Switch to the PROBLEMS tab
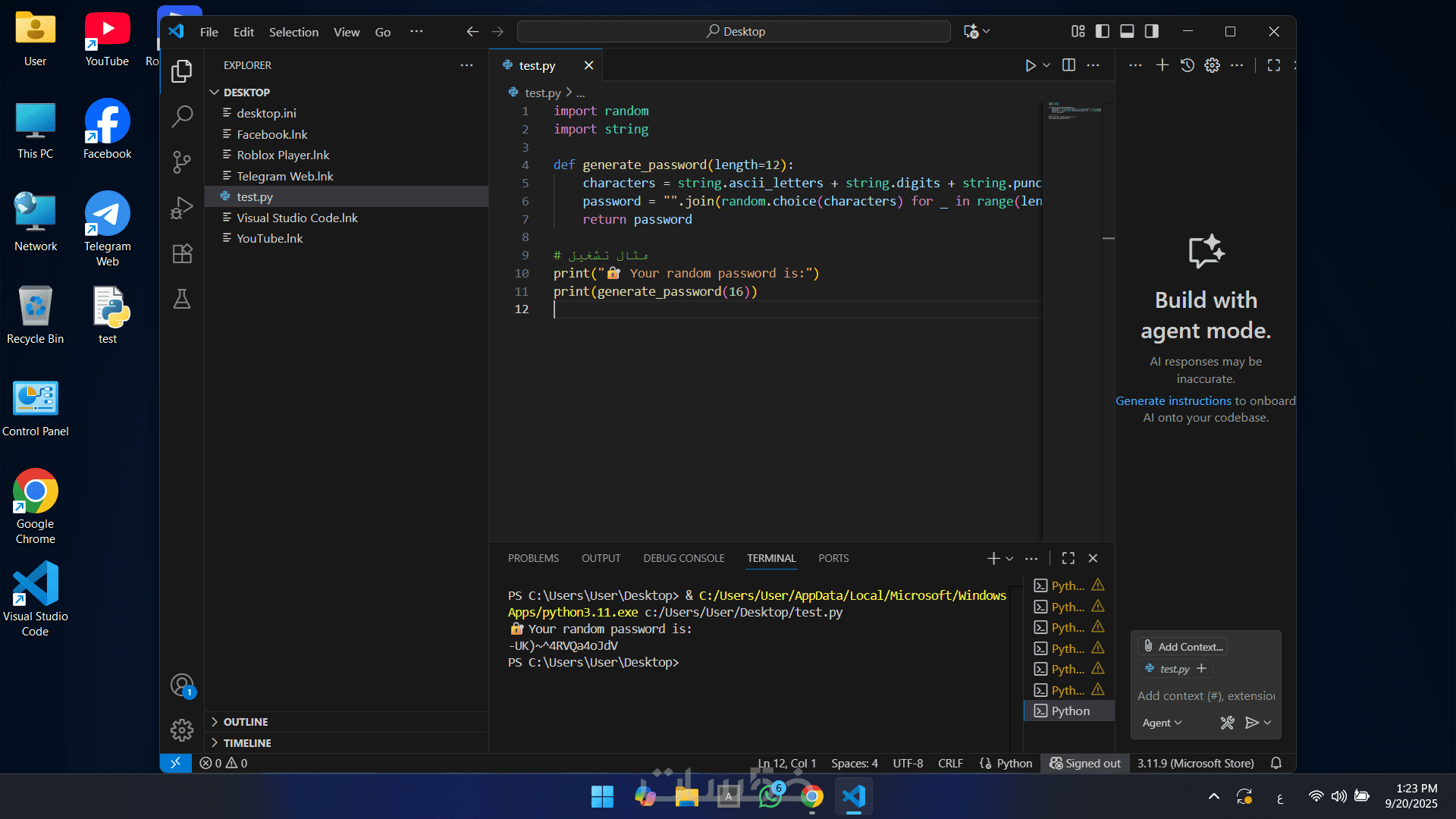 533,558
